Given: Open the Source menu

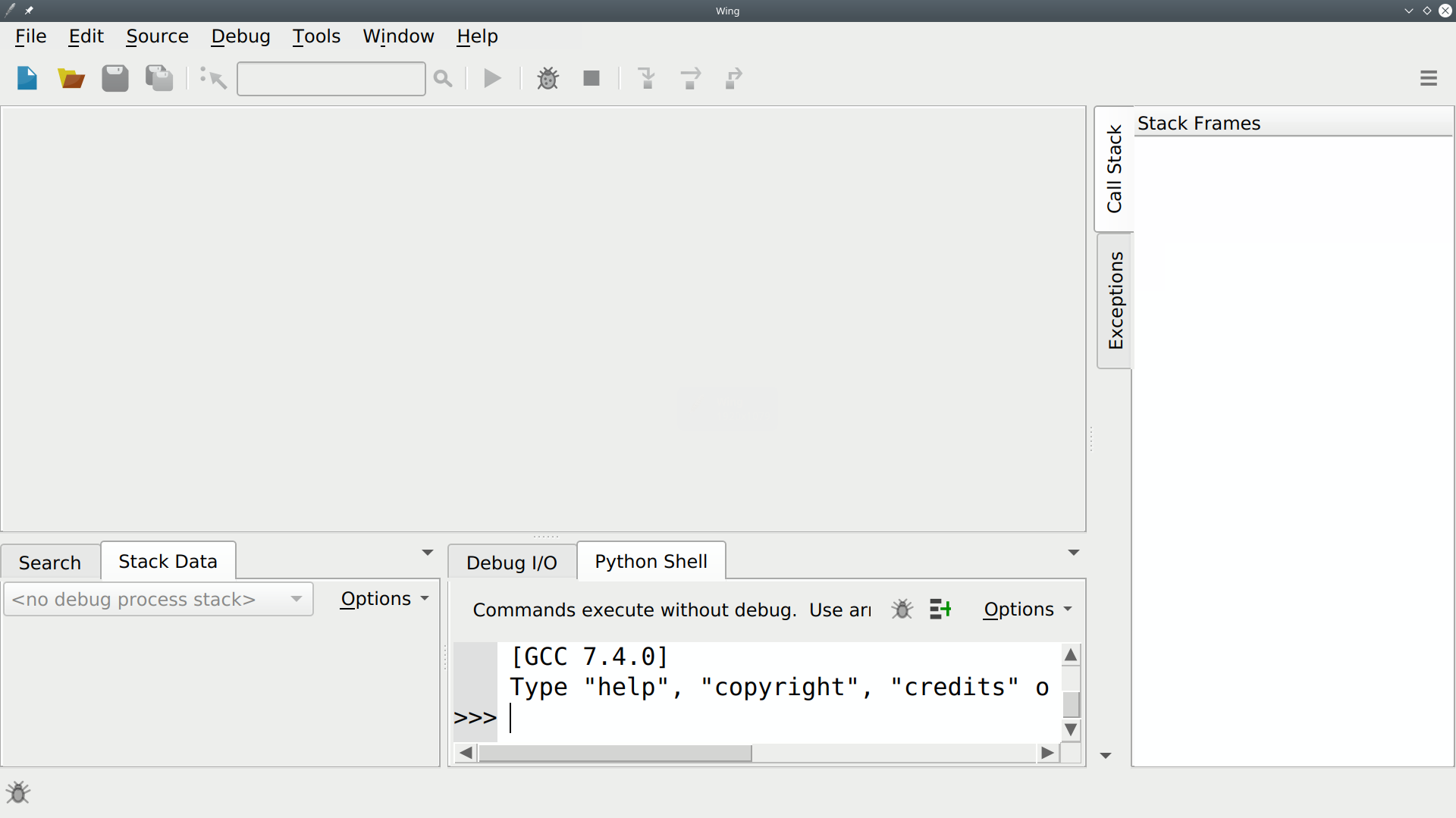Looking at the screenshot, I should coord(157,36).
